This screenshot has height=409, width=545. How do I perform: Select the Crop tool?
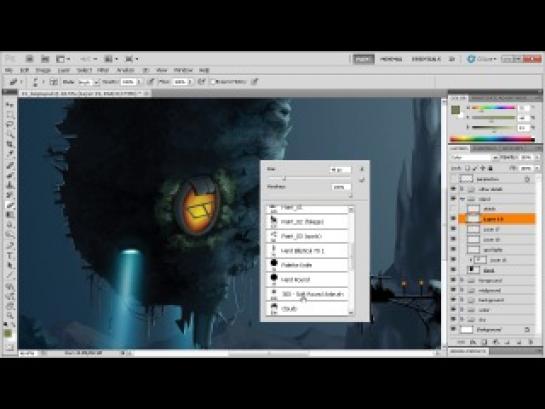[9, 144]
